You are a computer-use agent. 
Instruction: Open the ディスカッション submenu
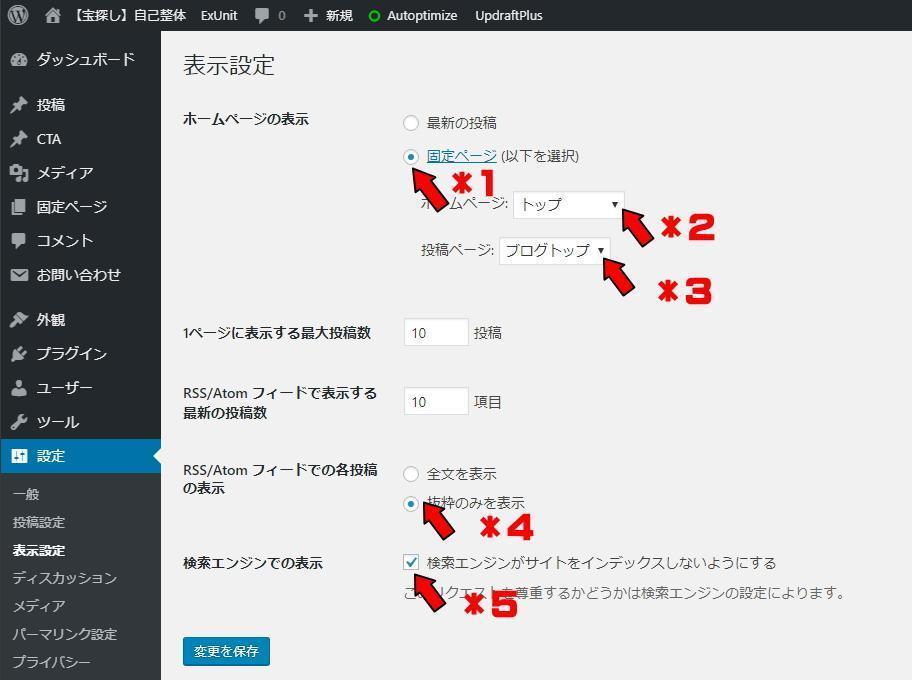click(65, 578)
